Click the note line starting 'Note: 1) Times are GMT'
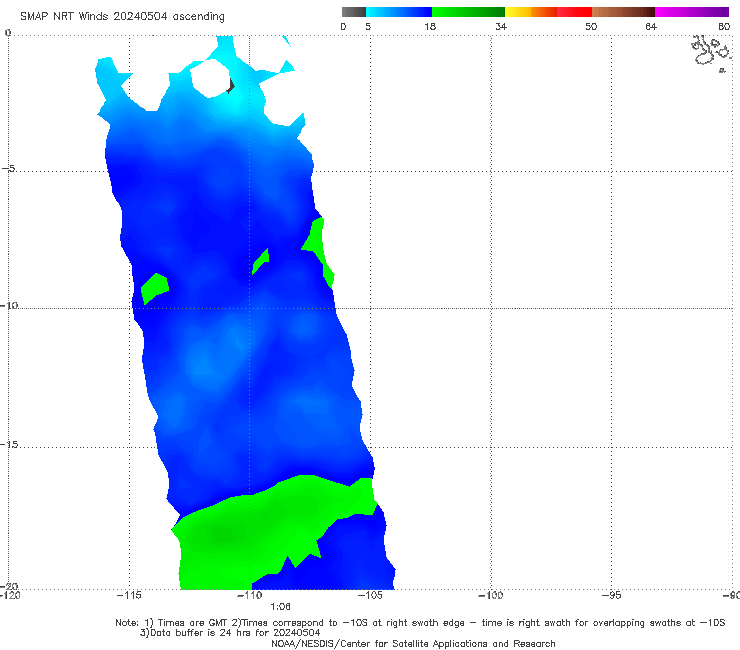This screenshot has height=650, width=740. click(x=420, y=623)
